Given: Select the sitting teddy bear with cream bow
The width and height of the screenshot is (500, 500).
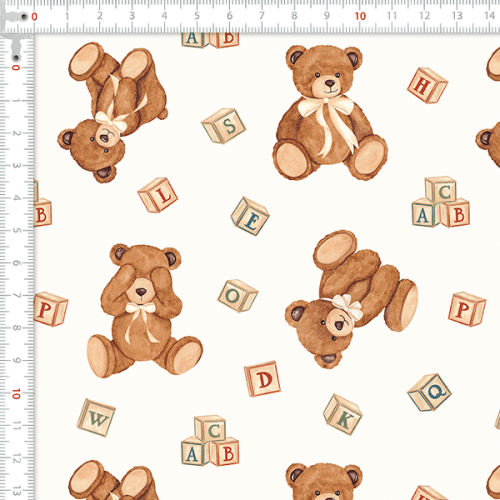Looking at the screenshot, I should [x=330, y=112].
